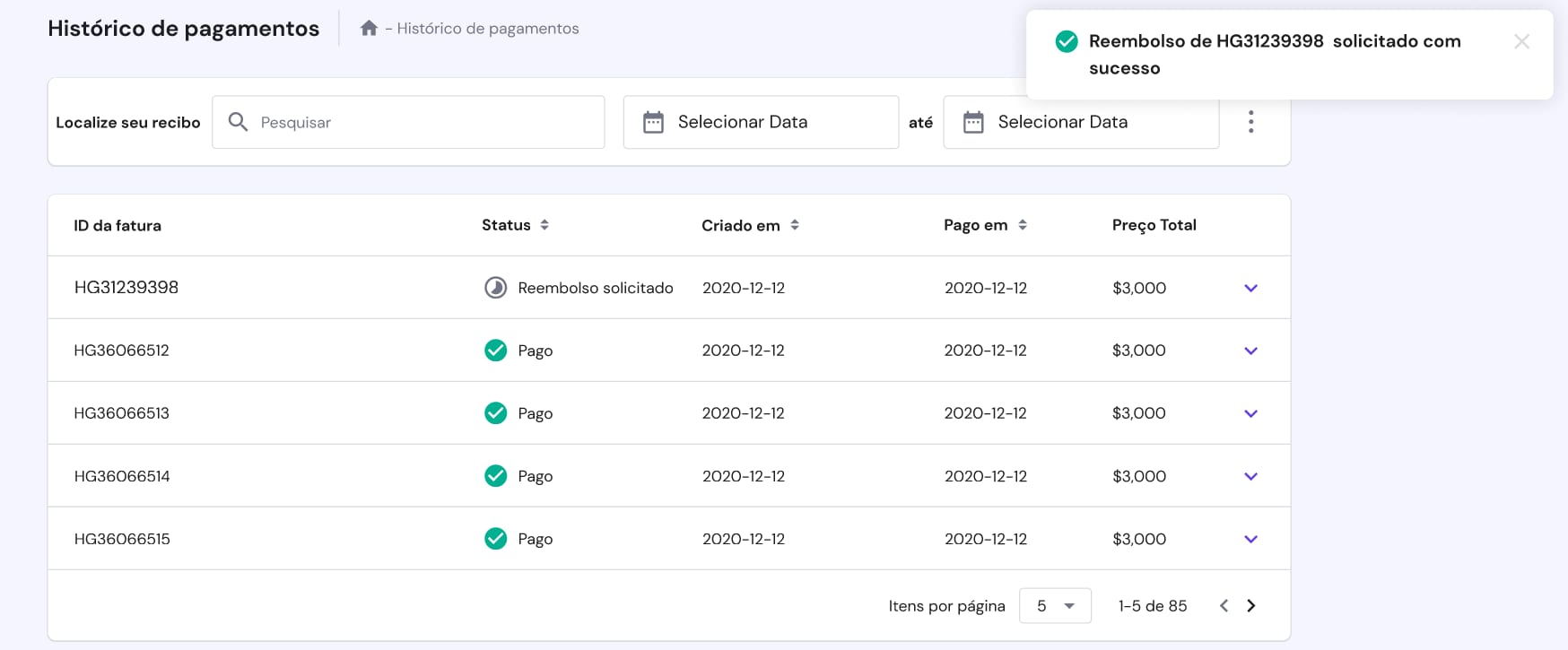Expand invoice HG36066515 row details
The height and width of the screenshot is (650, 1568).
click(x=1250, y=539)
